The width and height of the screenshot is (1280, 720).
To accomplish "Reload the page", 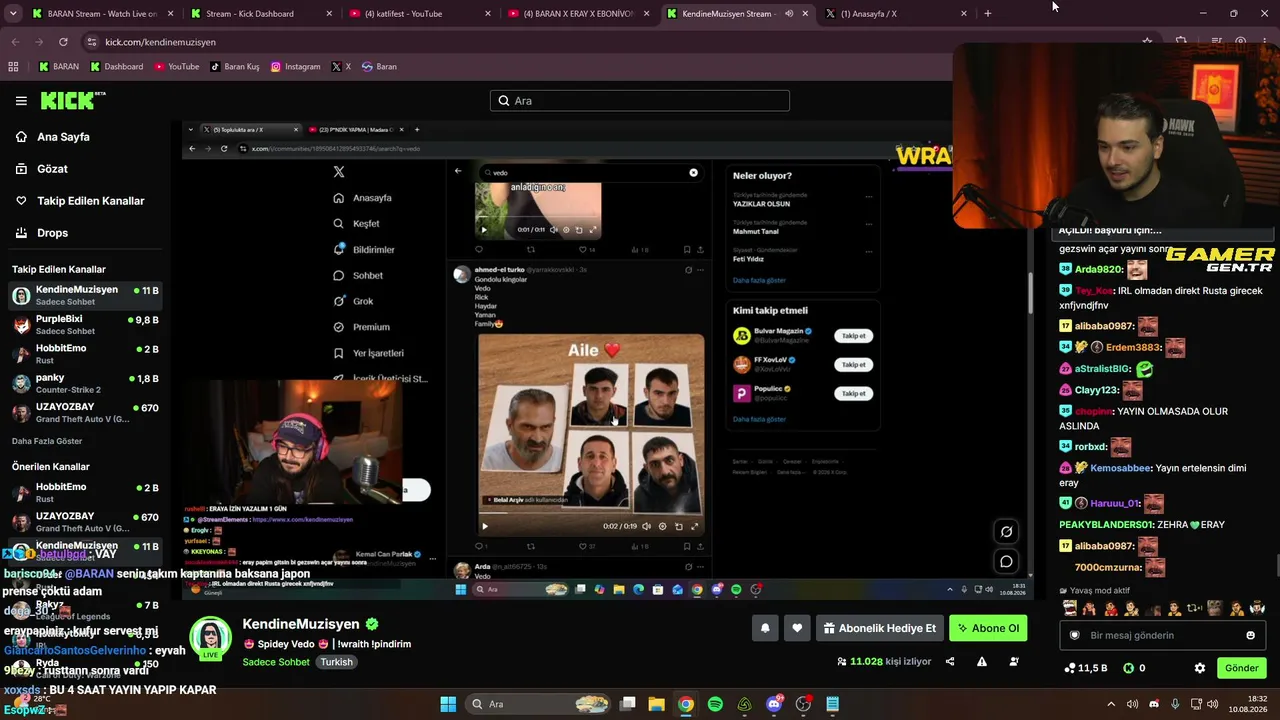I will pyautogui.click(x=63, y=42).
